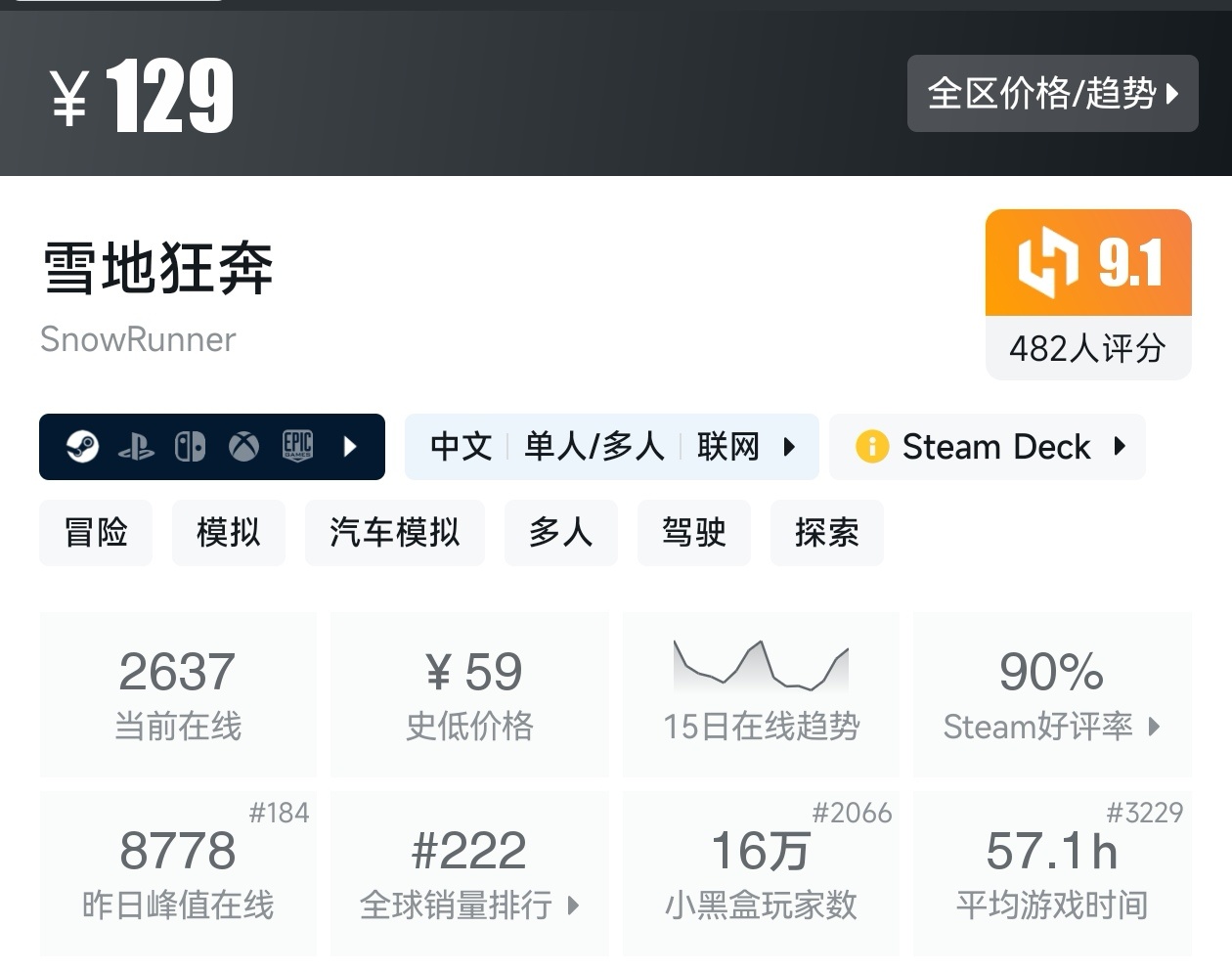Open 小黑盒玩家数 16万 card
The height and width of the screenshot is (972, 1232).
761,873
